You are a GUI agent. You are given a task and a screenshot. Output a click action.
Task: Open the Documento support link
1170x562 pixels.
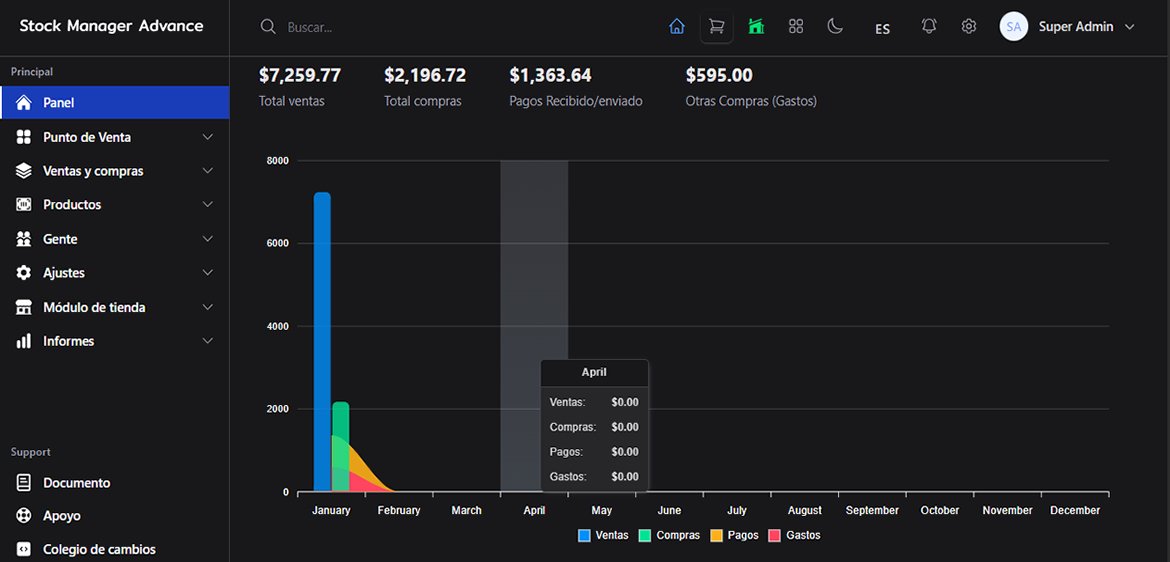pyautogui.click(x=76, y=483)
